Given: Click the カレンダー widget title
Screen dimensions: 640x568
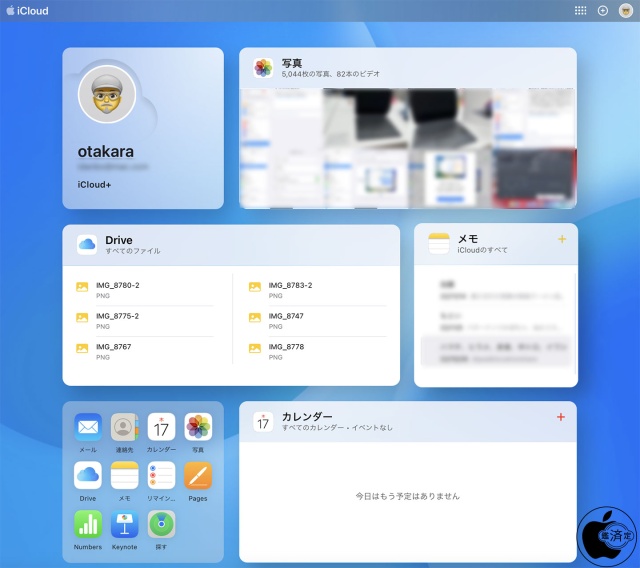Looking at the screenshot, I should point(307,417).
